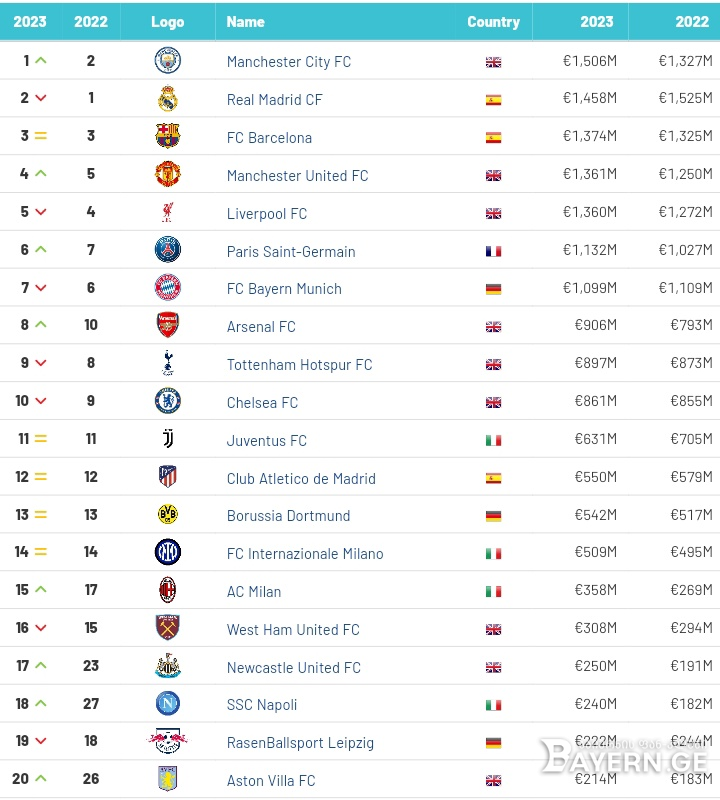Viewport: 720px width, 800px height.
Task: Sort by the Country column header
Action: [493, 21]
